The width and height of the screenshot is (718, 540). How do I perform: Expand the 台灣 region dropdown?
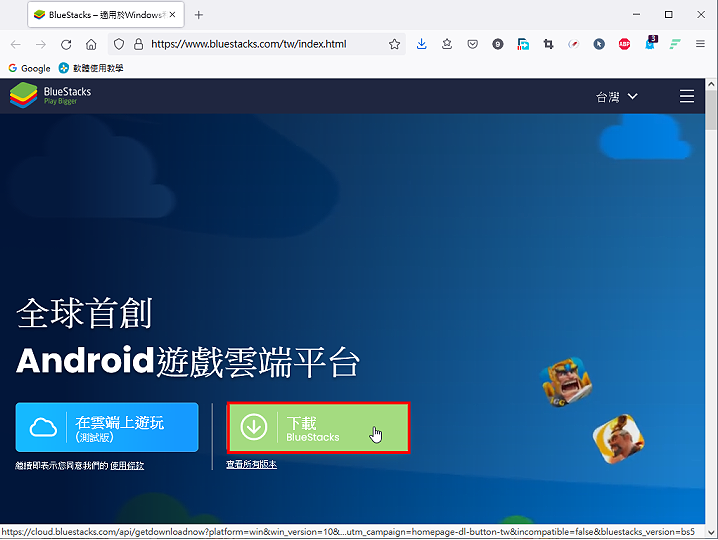pyautogui.click(x=616, y=97)
